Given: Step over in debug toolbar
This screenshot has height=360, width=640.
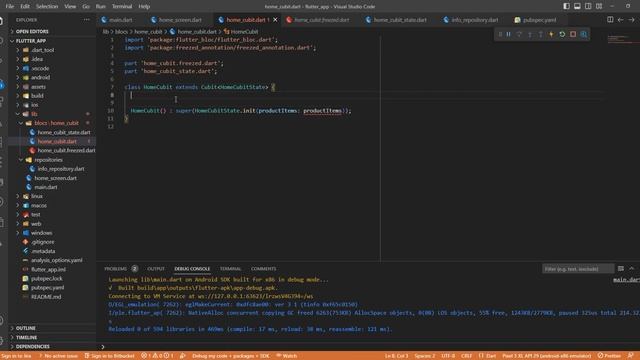Looking at the screenshot, I should pyautogui.click(x=519, y=35).
